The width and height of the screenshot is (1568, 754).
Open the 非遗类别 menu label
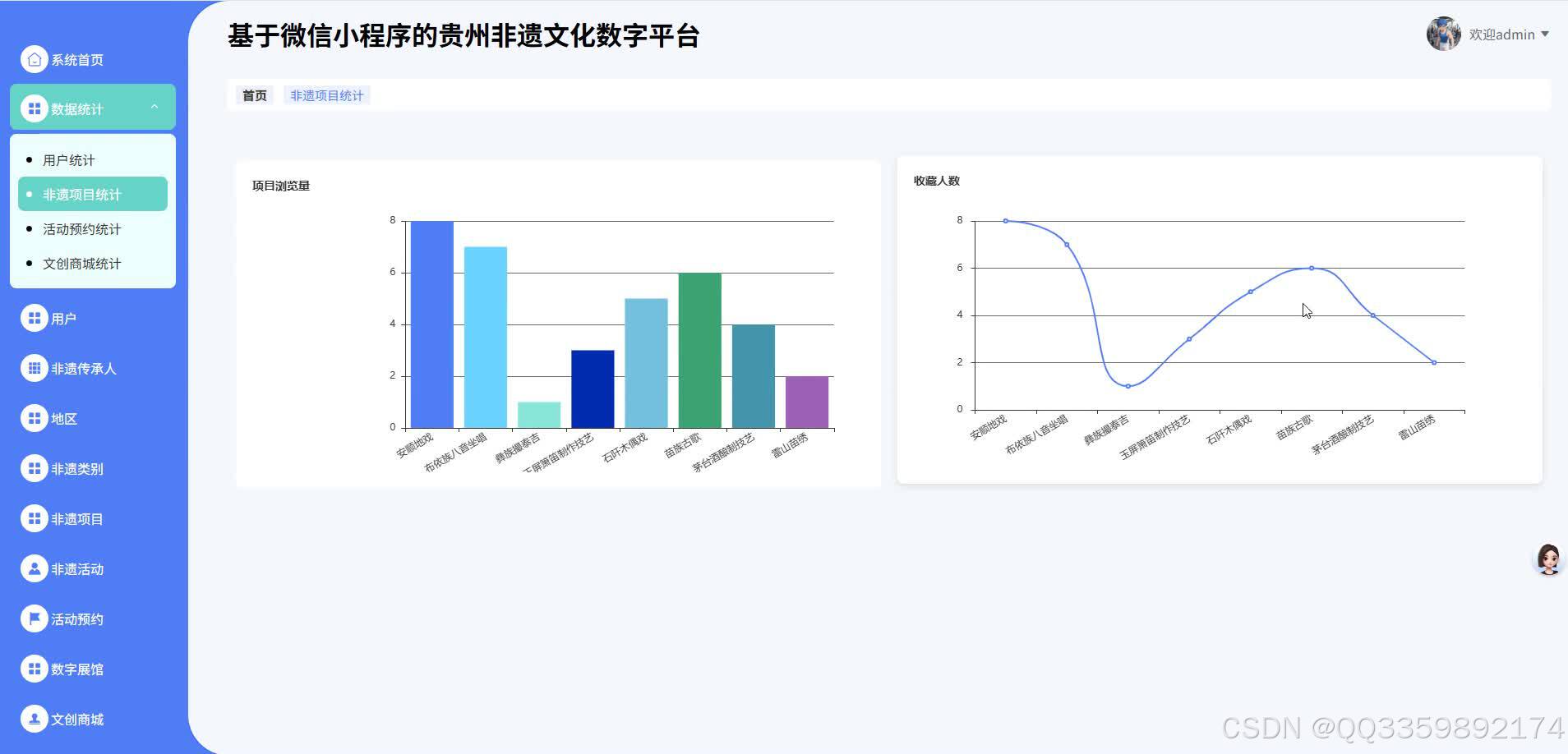(77, 469)
